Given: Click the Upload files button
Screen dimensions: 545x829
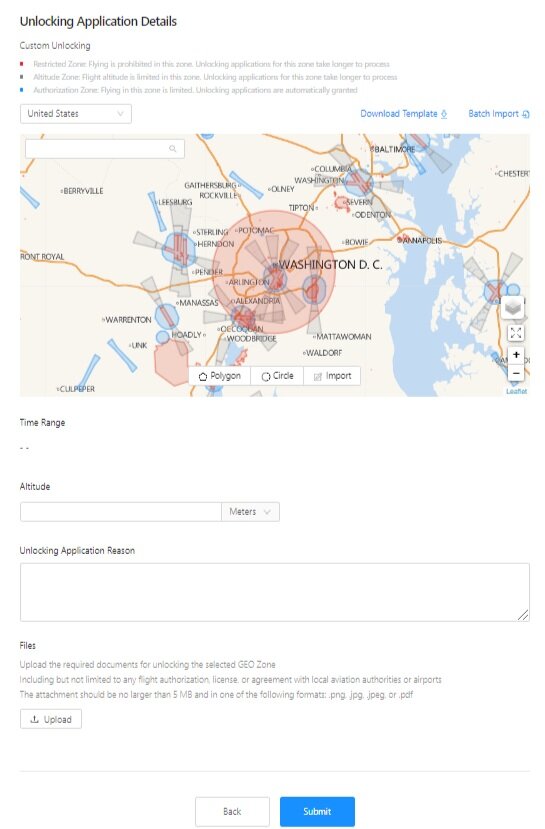Looking at the screenshot, I should [x=51, y=719].
